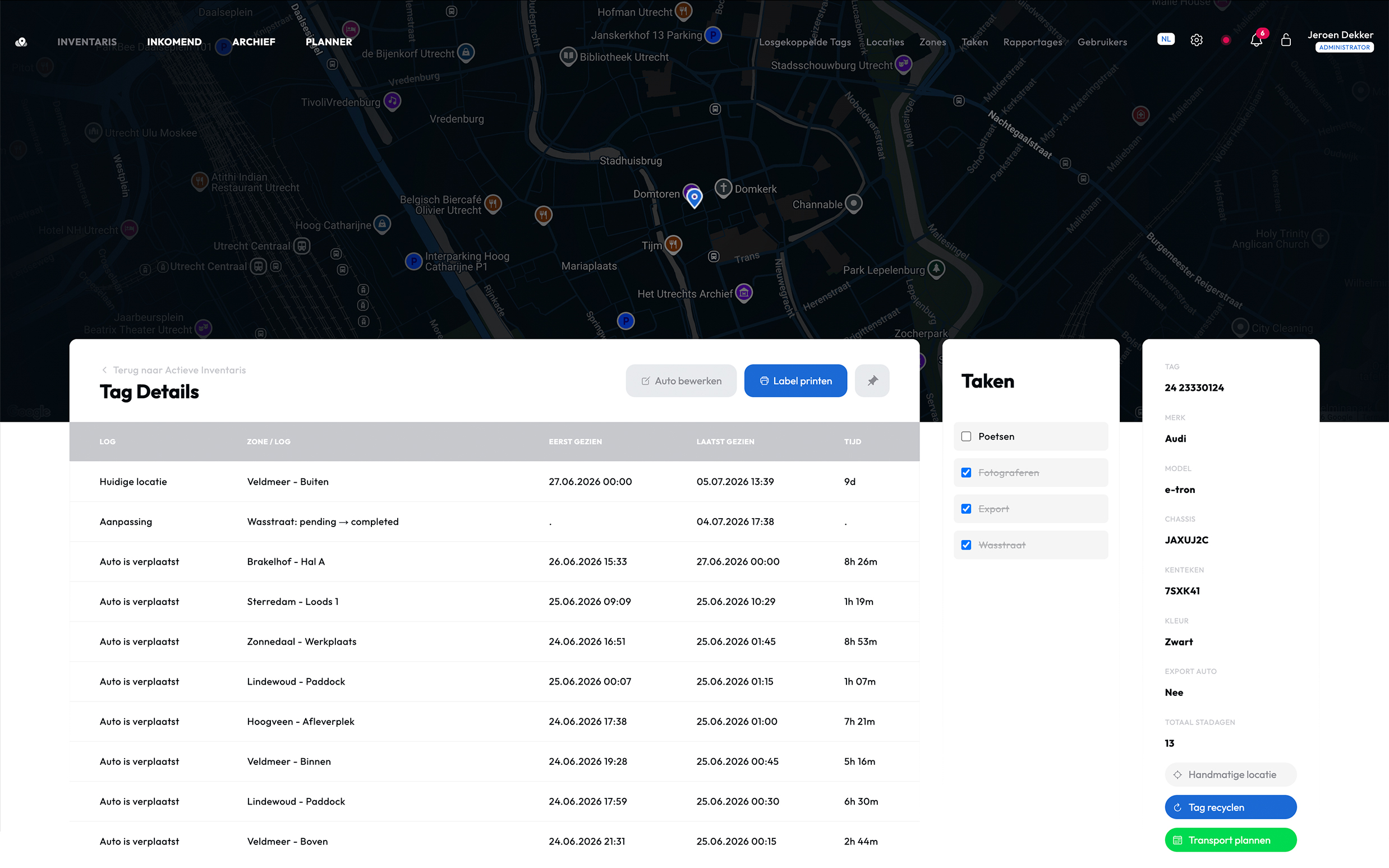Switch language via NL badge
Viewport: 1389px width, 868px height.
tap(1165, 40)
